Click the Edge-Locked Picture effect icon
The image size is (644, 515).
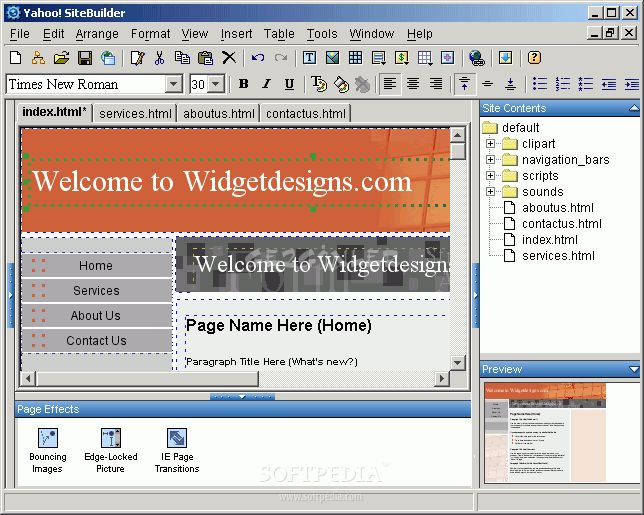pyautogui.click(x=110, y=438)
